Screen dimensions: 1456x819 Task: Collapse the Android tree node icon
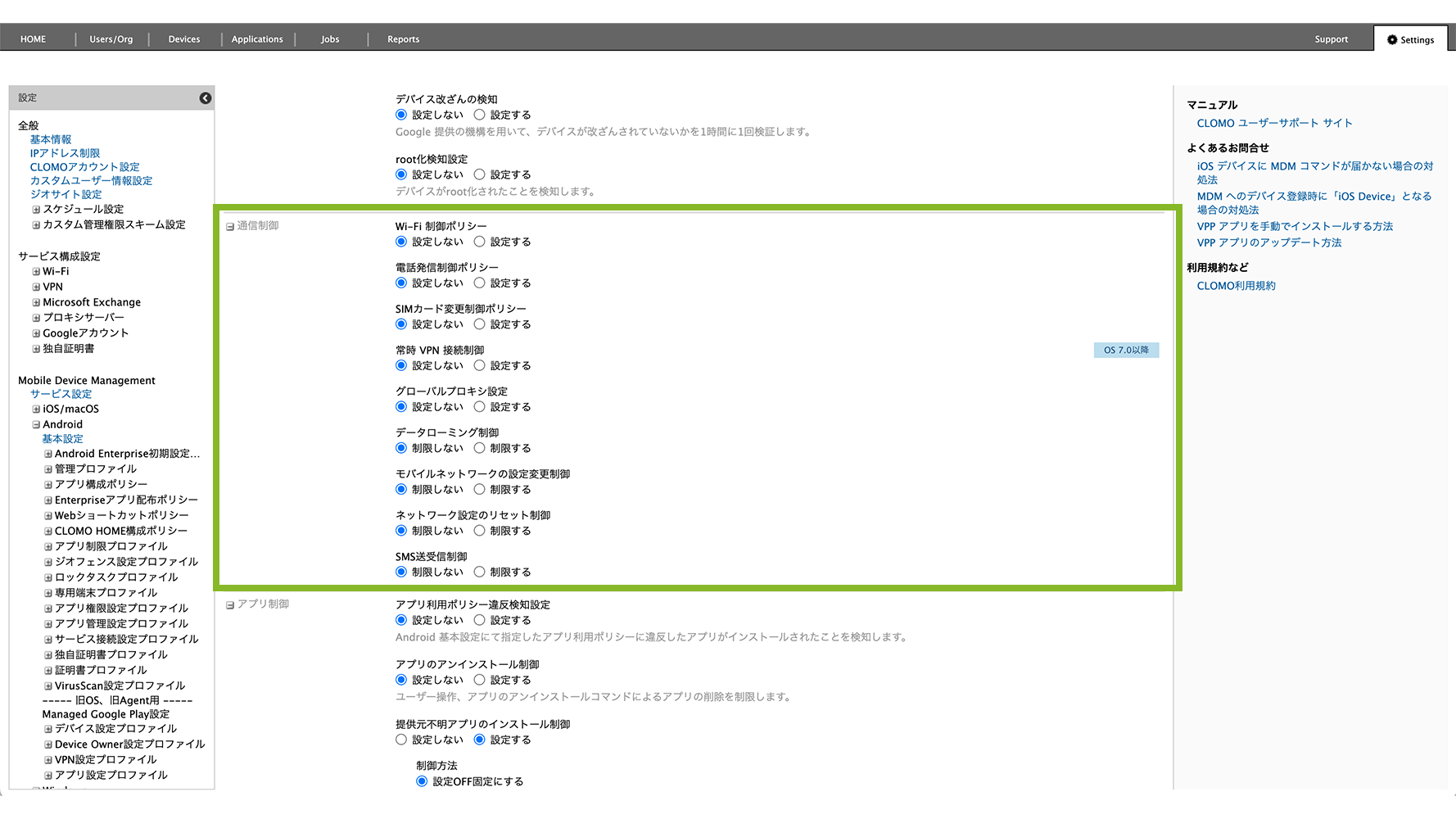click(x=36, y=425)
